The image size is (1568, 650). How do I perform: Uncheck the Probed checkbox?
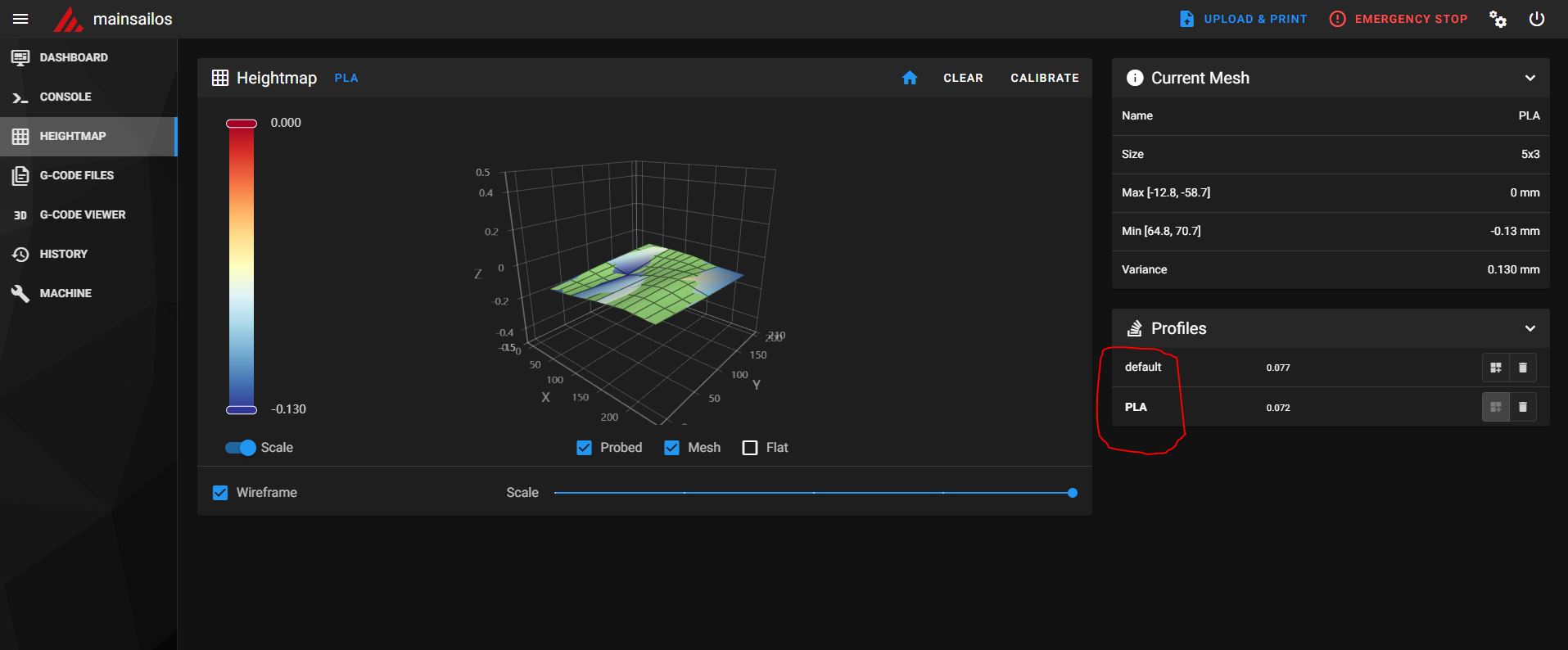584,448
